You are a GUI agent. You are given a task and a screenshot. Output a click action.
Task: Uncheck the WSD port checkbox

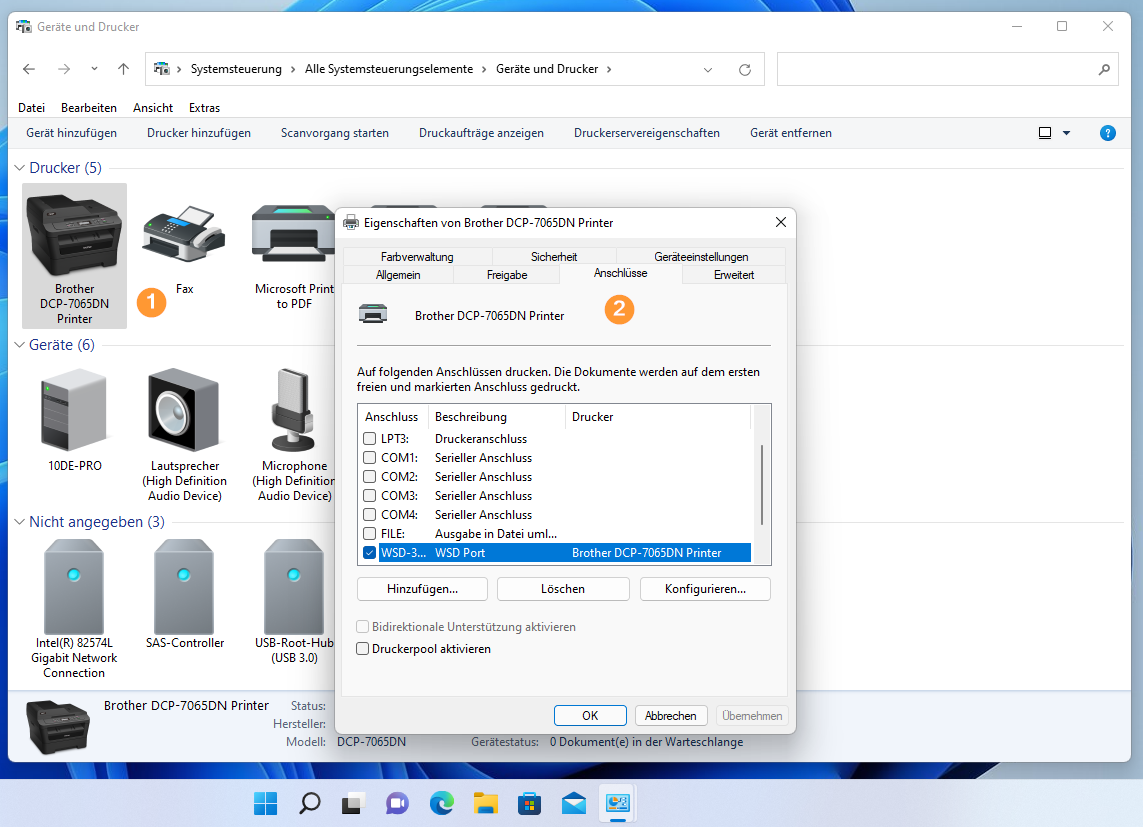pos(370,552)
